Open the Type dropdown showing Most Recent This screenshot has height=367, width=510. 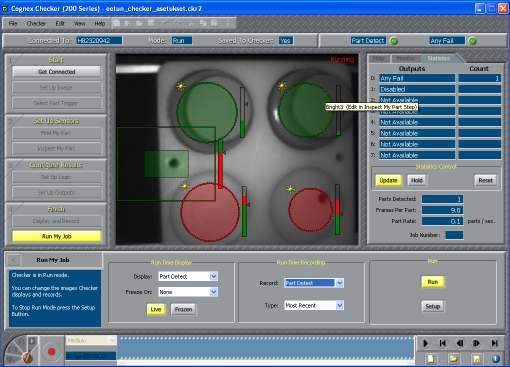[314, 305]
